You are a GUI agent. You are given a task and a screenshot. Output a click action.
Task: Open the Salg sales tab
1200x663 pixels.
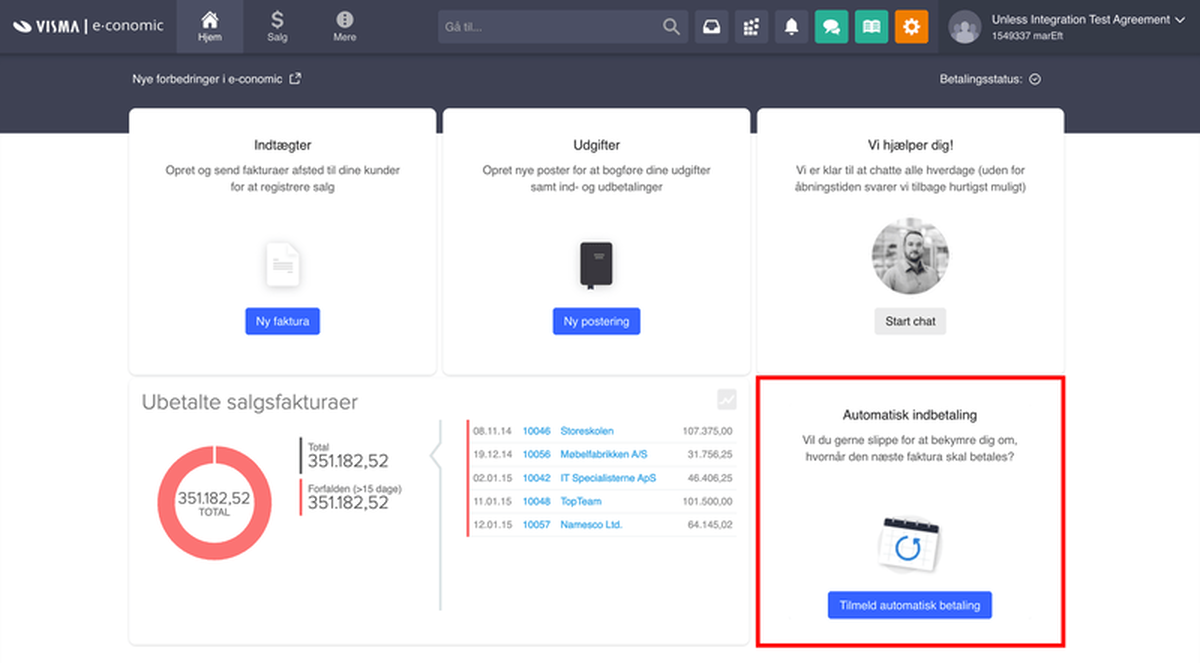[x=277, y=26]
